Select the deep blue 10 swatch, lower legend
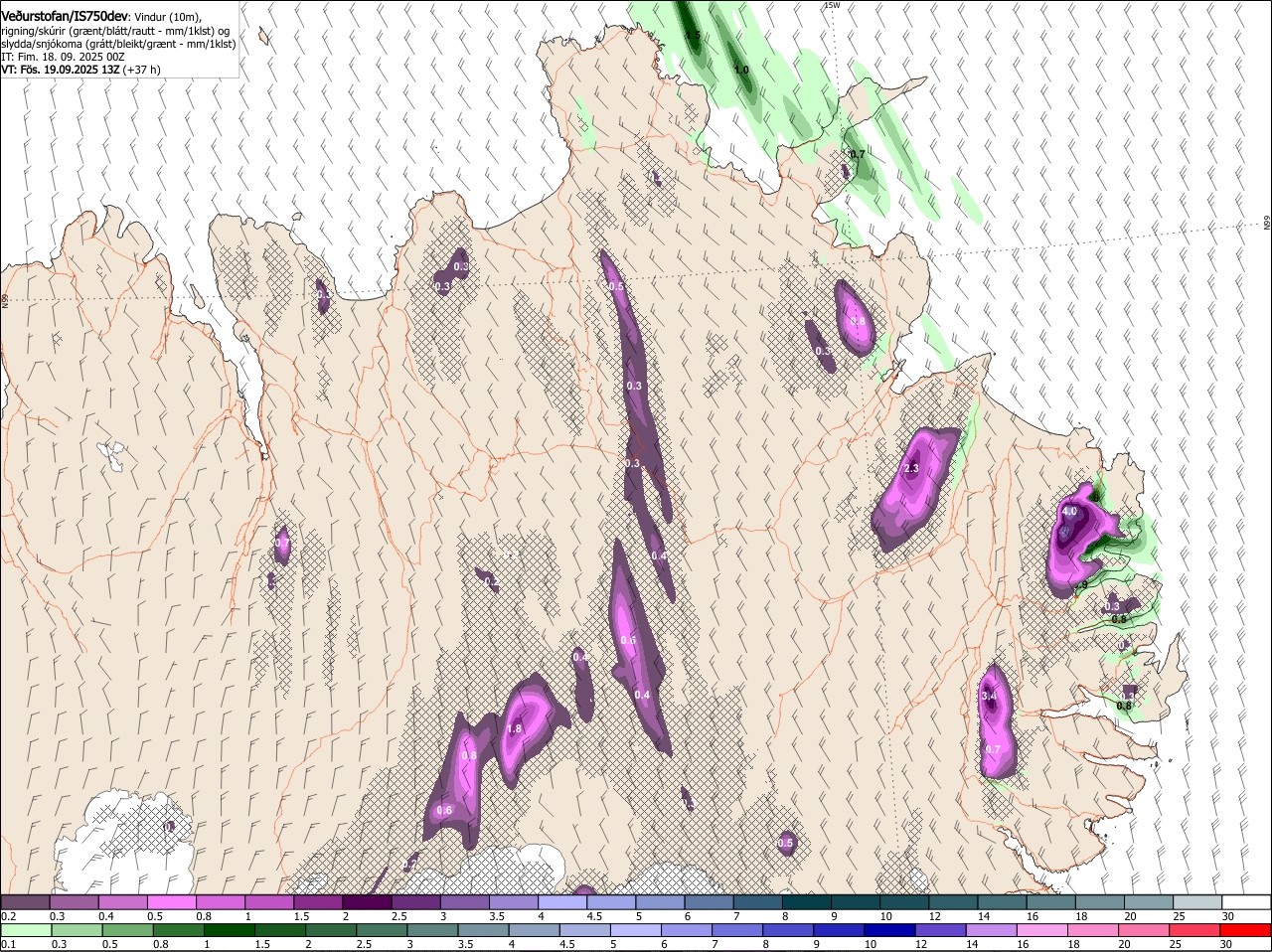The image size is (1272, 952). pyautogui.click(x=889, y=930)
